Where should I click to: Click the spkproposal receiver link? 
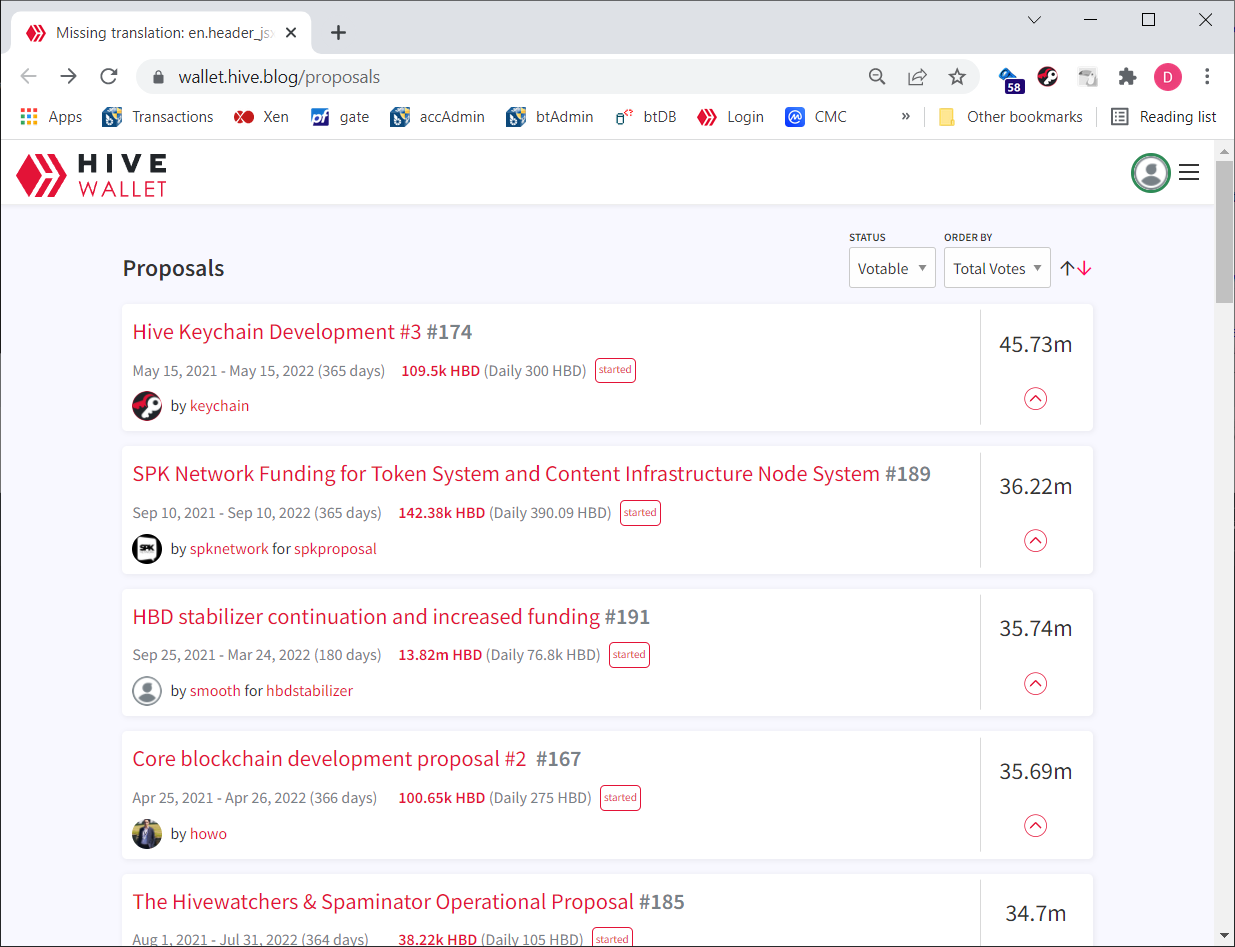335,549
